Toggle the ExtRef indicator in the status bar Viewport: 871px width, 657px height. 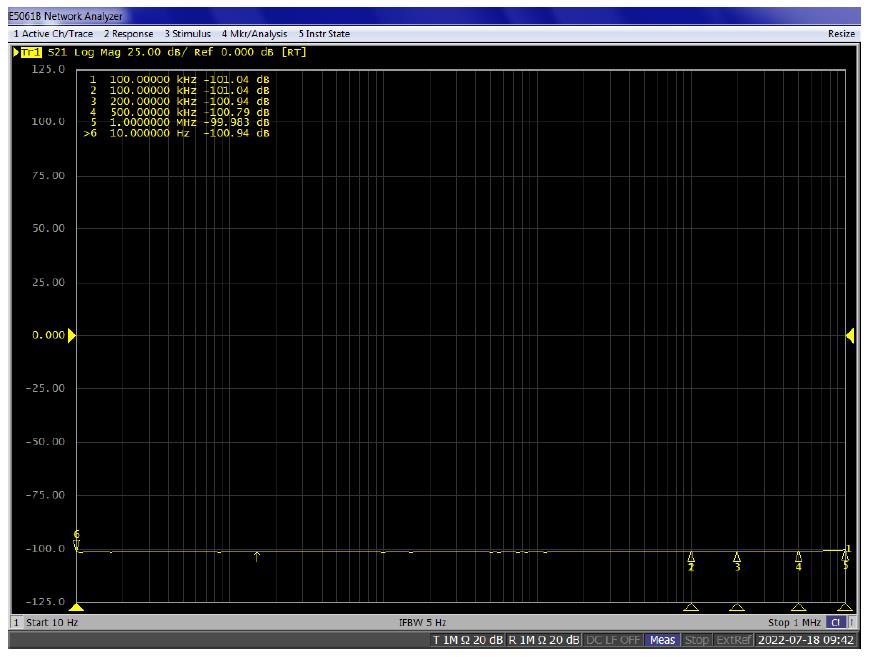click(734, 640)
